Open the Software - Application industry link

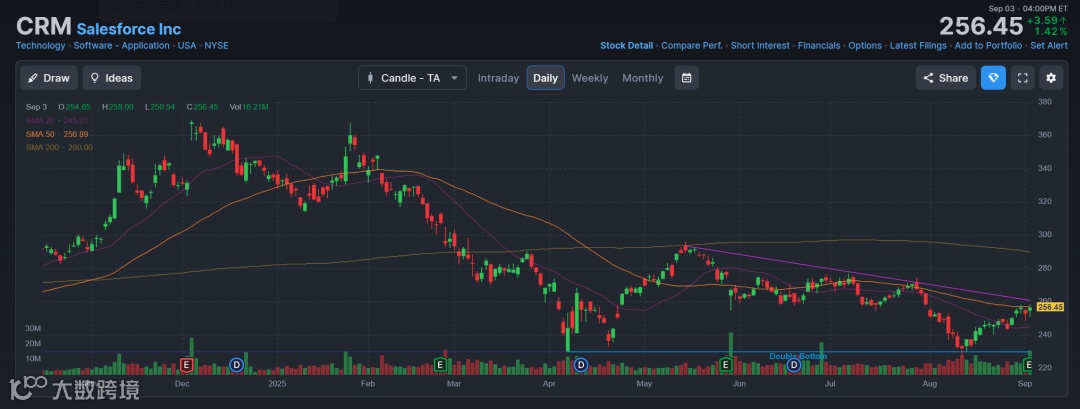(x=121, y=45)
